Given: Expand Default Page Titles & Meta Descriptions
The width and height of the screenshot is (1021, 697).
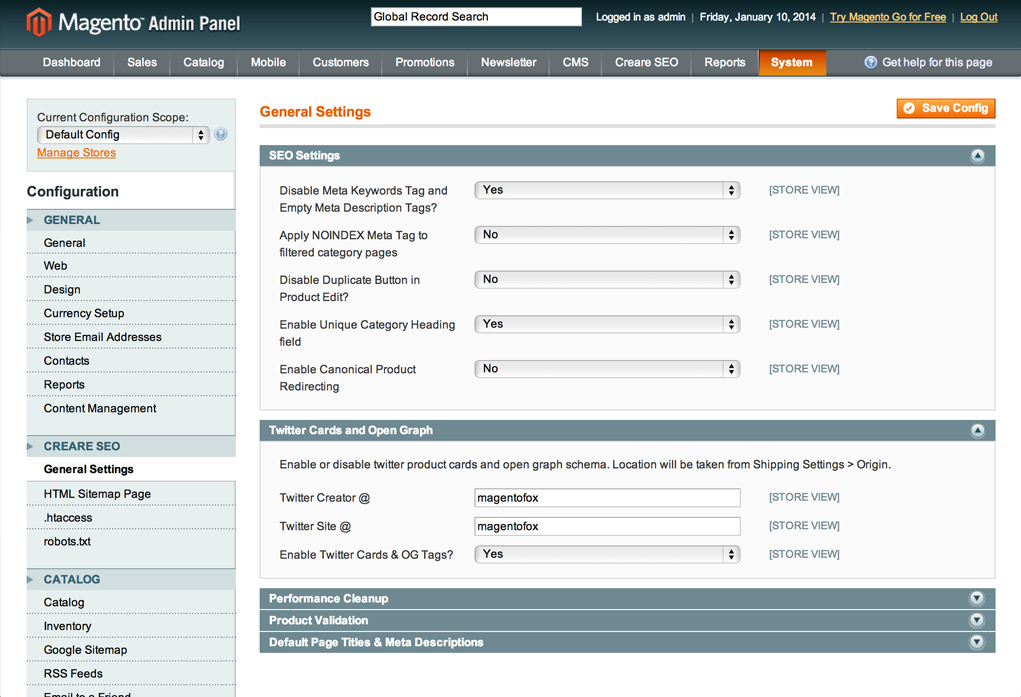Looking at the screenshot, I should click(976, 642).
